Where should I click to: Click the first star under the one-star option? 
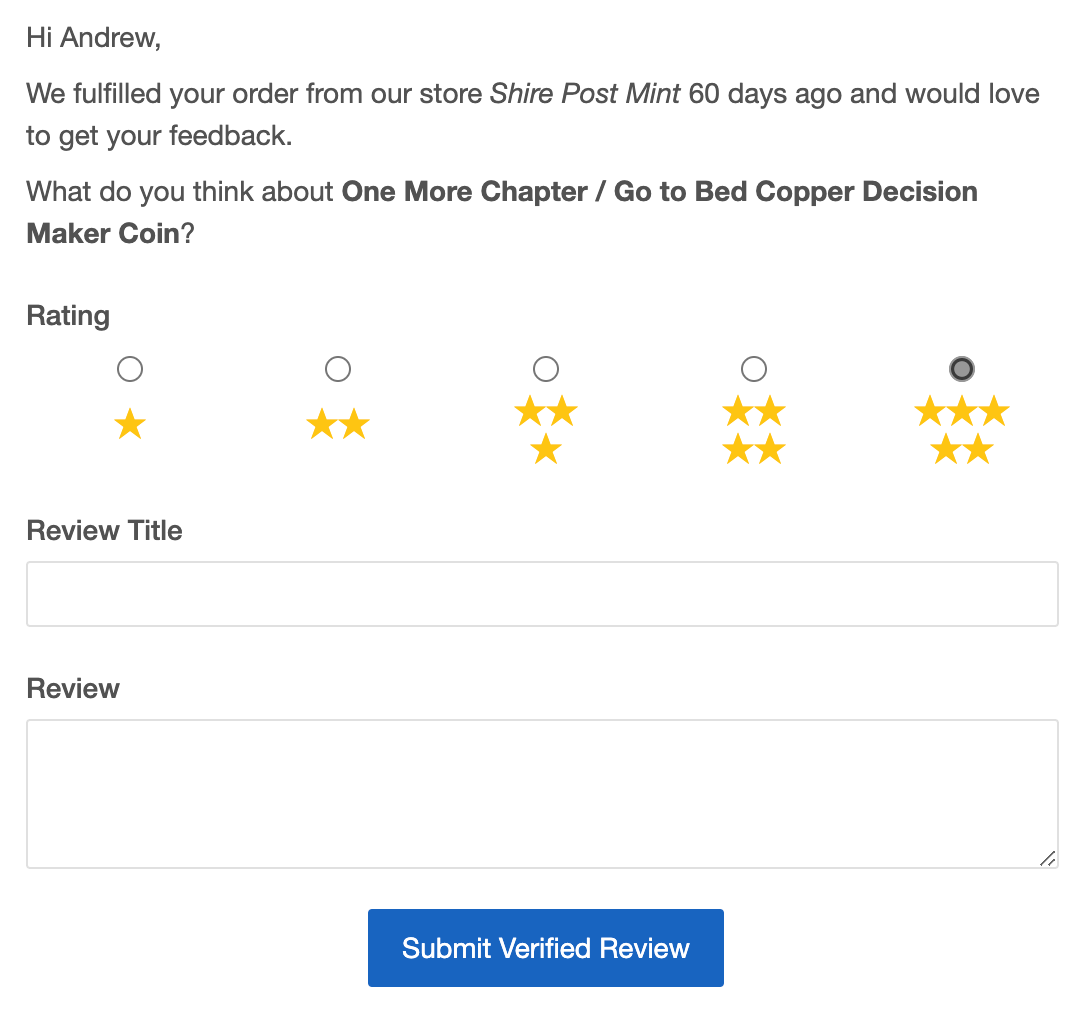click(130, 424)
